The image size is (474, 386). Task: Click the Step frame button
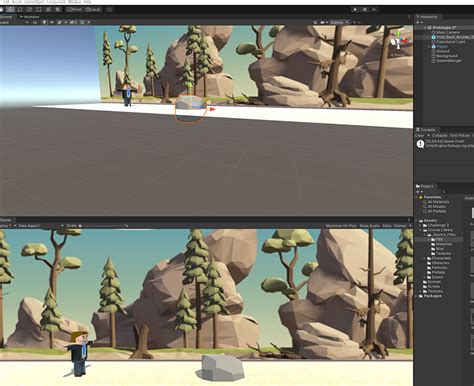[374, 9]
